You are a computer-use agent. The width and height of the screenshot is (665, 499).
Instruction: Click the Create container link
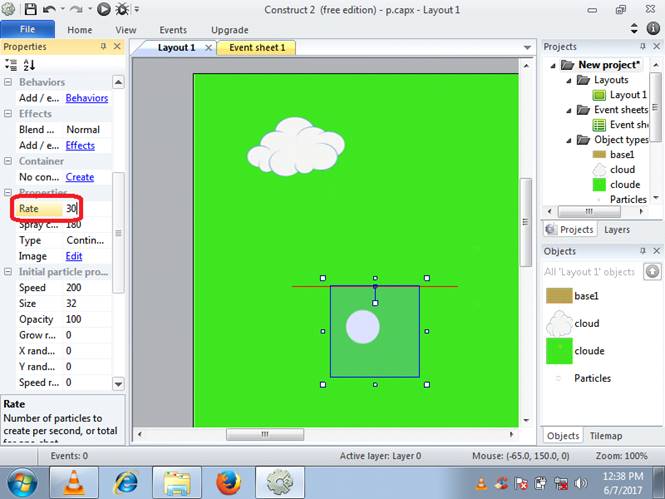(x=80, y=177)
